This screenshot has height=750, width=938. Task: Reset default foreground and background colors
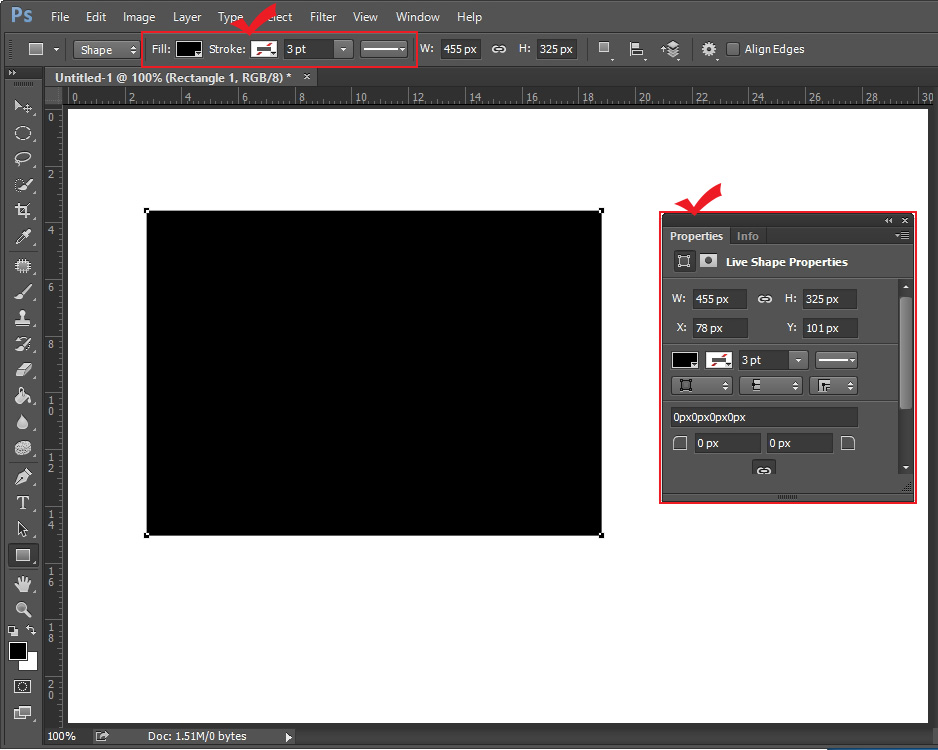tap(13, 630)
